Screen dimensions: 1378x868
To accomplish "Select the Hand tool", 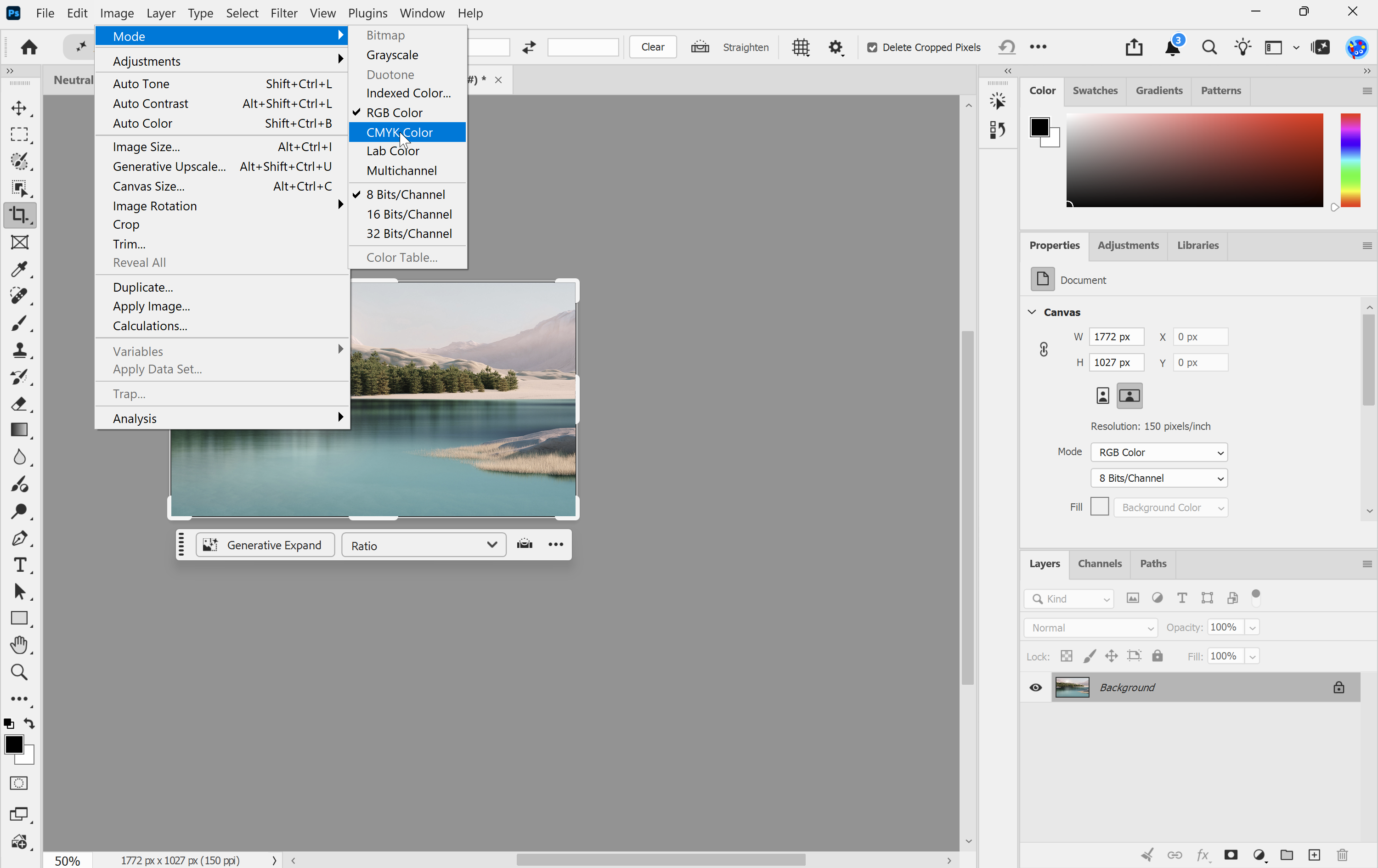I will tap(19, 645).
